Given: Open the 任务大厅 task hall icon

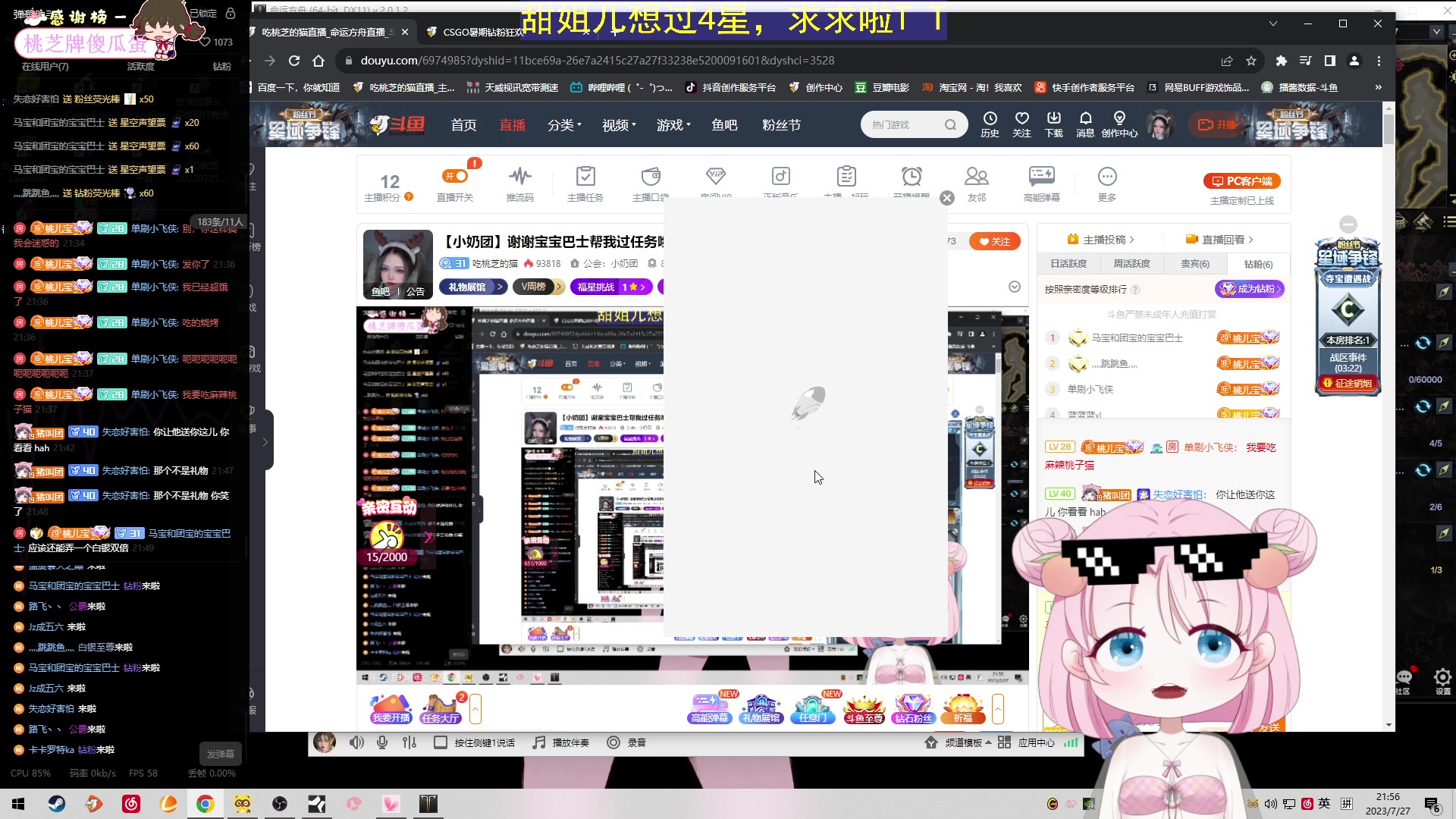Looking at the screenshot, I should click(x=441, y=708).
